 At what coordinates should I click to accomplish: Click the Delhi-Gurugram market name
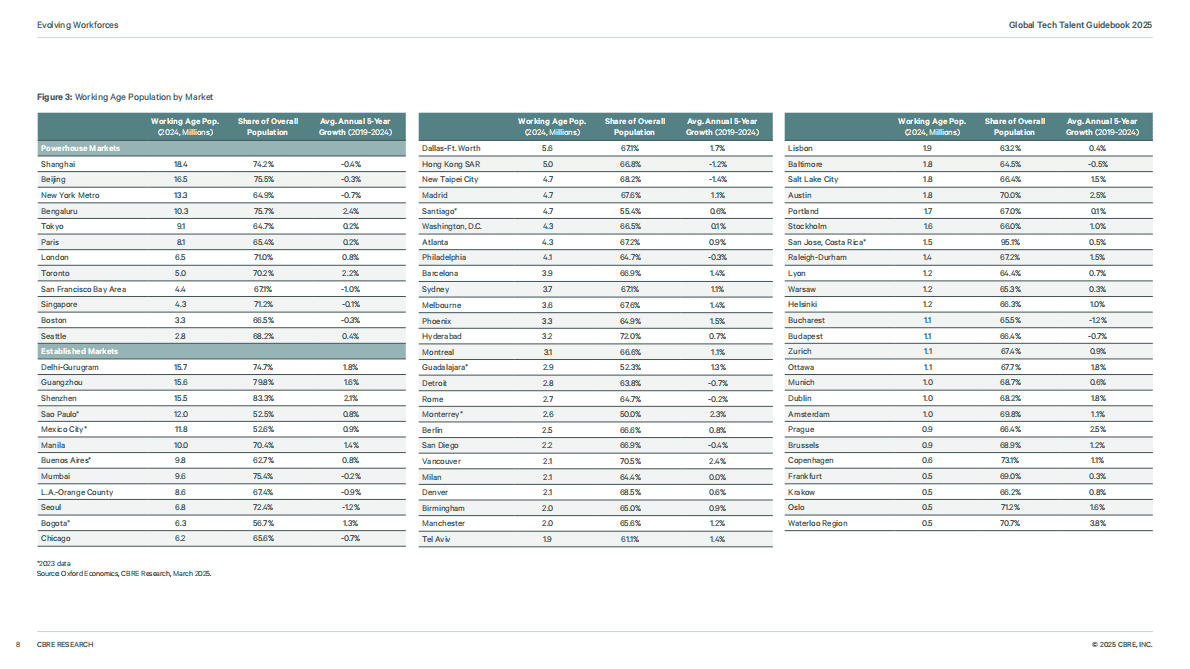69,367
